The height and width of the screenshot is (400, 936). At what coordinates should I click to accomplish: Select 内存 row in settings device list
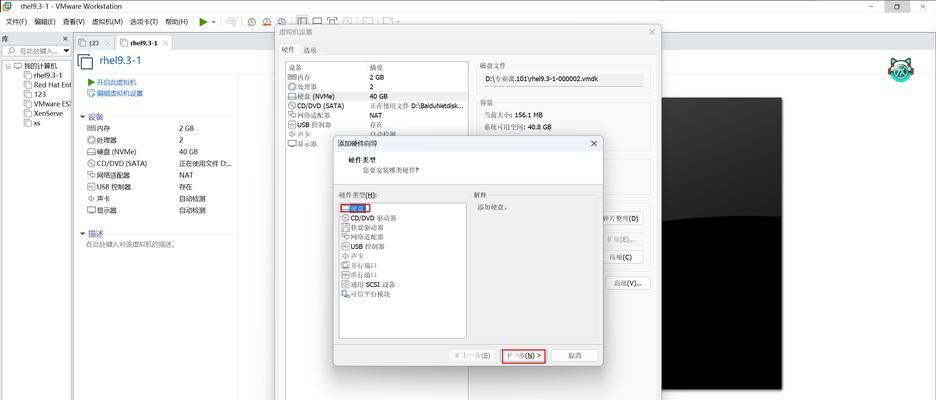(x=377, y=78)
